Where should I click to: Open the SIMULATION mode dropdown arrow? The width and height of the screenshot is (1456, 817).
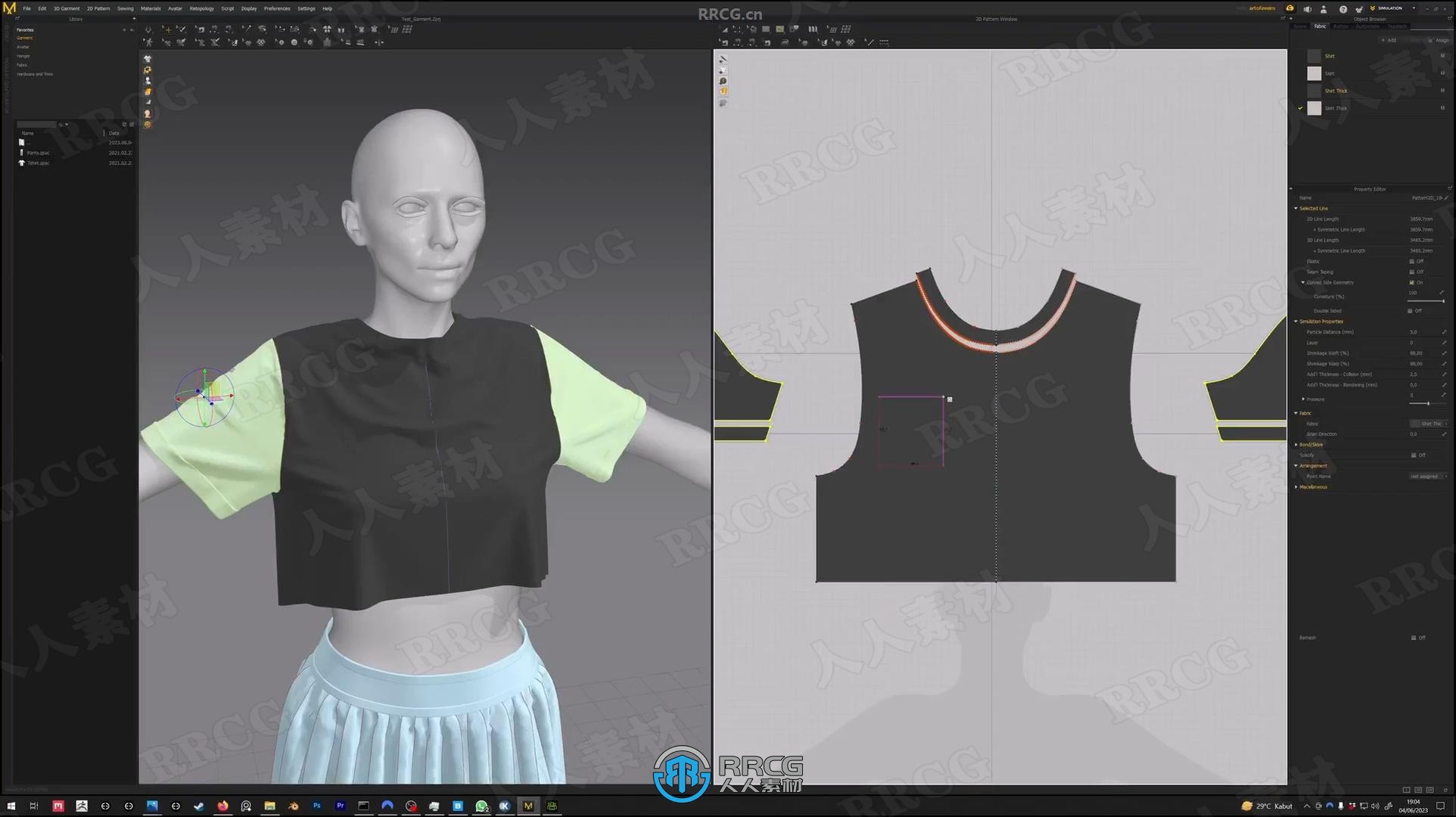tap(1414, 8)
